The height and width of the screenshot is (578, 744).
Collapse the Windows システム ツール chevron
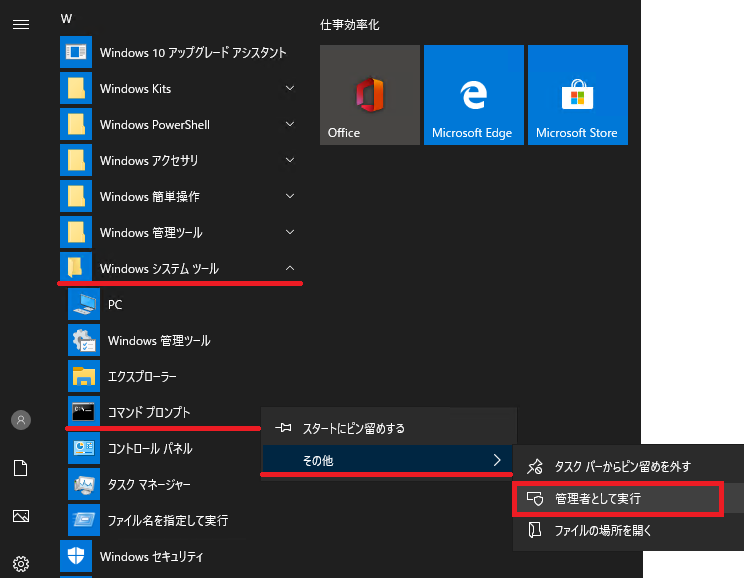(290, 269)
